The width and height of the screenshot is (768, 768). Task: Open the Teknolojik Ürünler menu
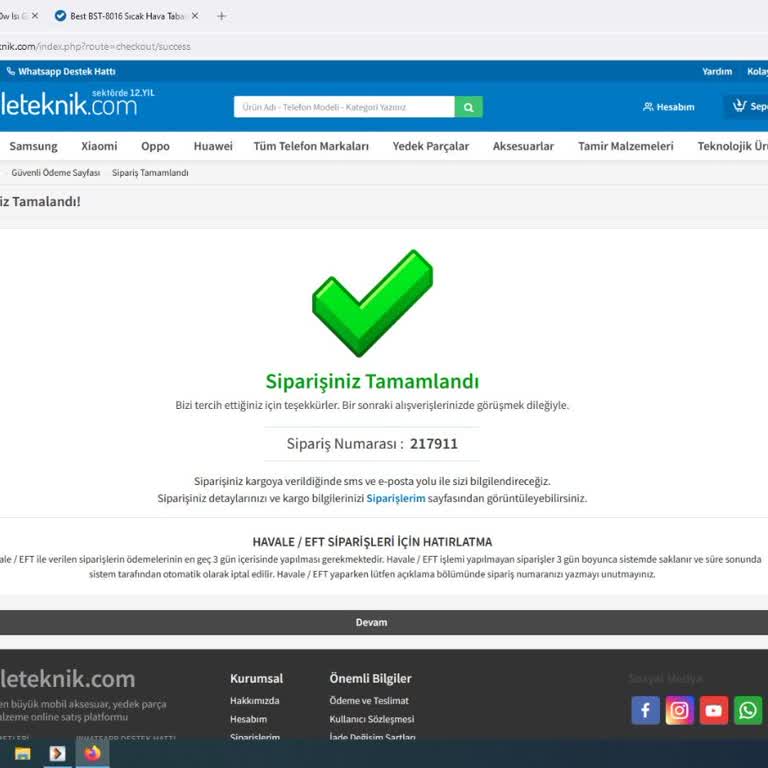pyautogui.click(x=732, y=146)
